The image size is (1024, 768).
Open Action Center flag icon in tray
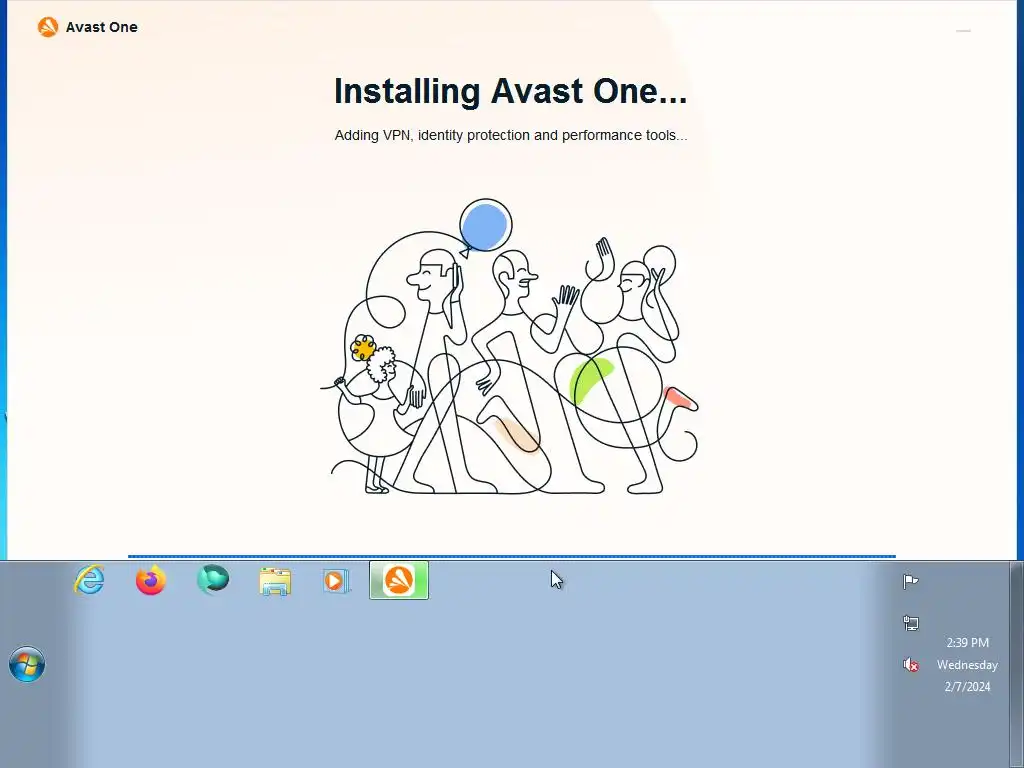(x=910, y=581)
